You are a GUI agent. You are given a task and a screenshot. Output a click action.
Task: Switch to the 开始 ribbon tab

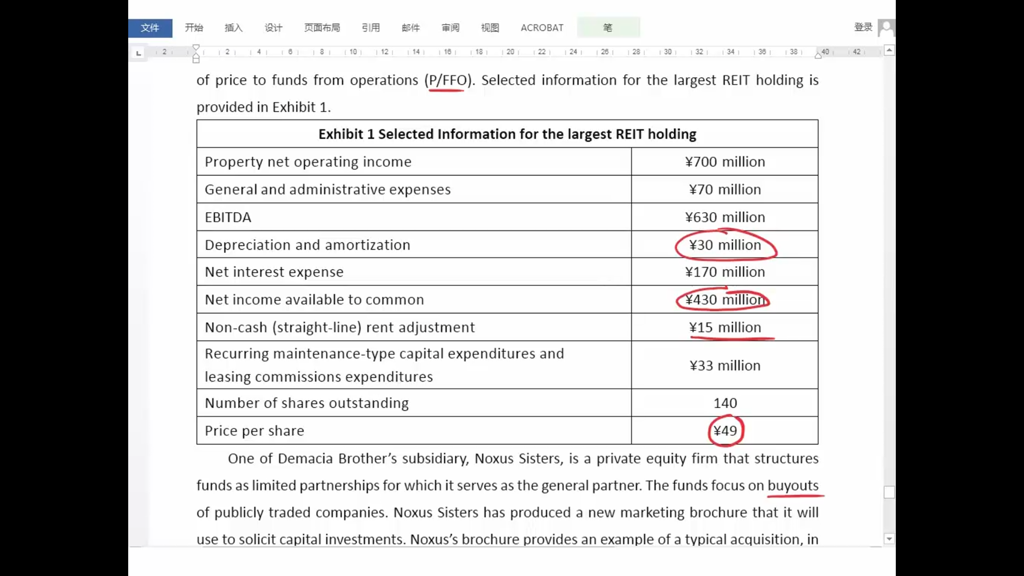tap(194, 27)
